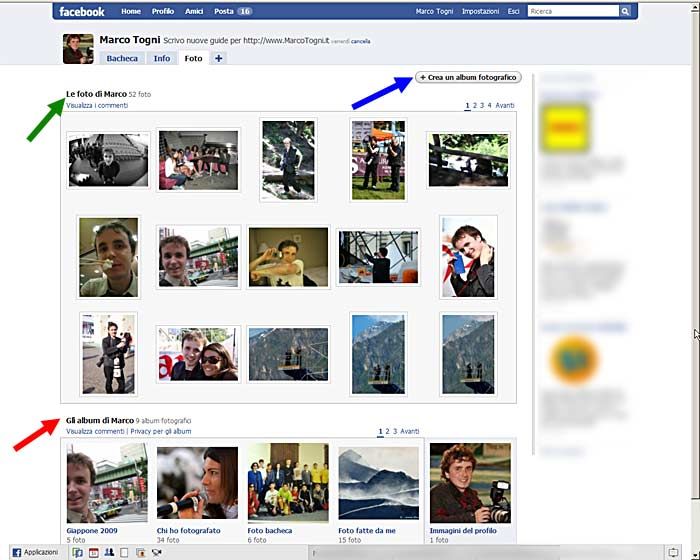Click Visualizza commenti under Gli album di Marco

[x=95, y=431]
